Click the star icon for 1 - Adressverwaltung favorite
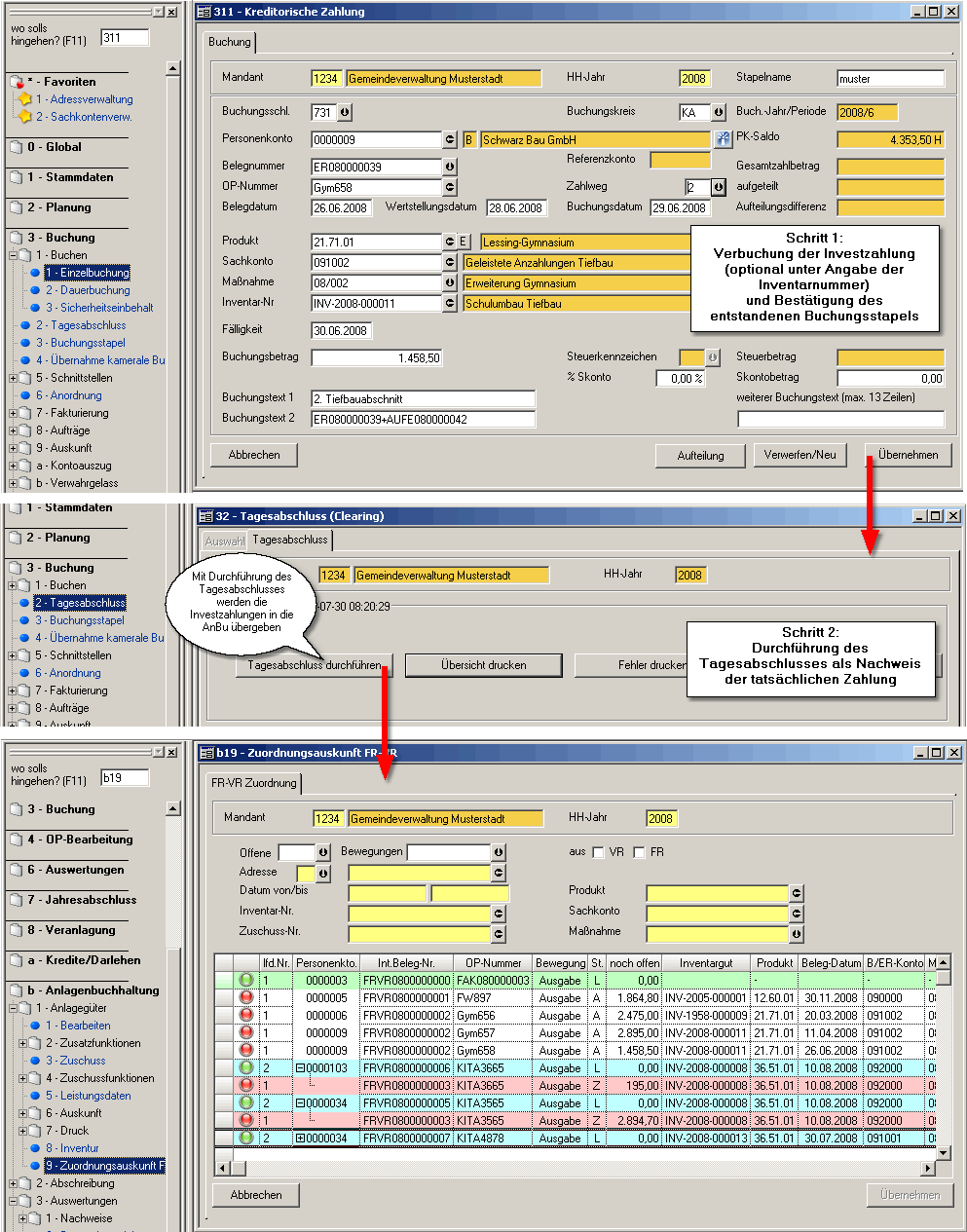967x1232 pixels. (x=25, y=99)
